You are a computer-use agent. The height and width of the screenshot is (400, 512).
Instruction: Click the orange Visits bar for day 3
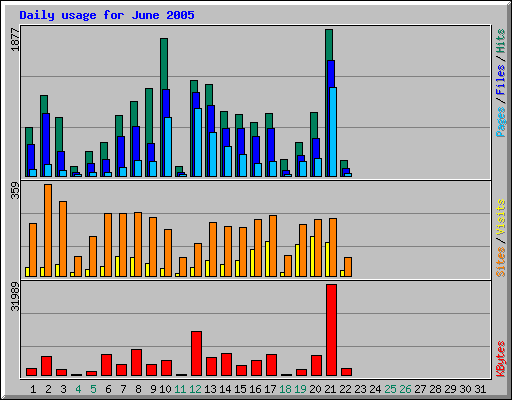(63, 239)
